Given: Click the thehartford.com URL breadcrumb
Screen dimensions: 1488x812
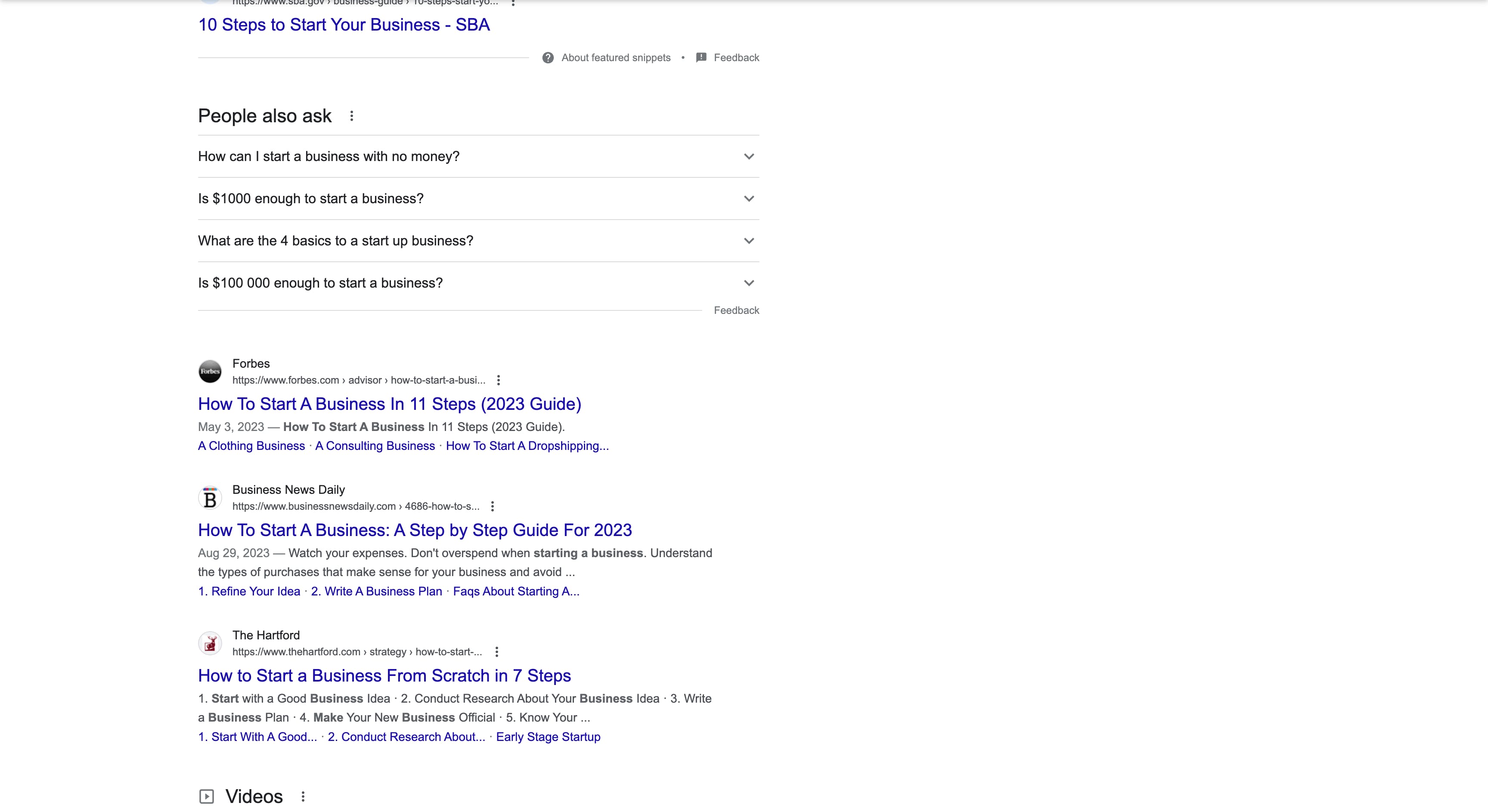Looking at the screenshot, I should pos(357,652).
